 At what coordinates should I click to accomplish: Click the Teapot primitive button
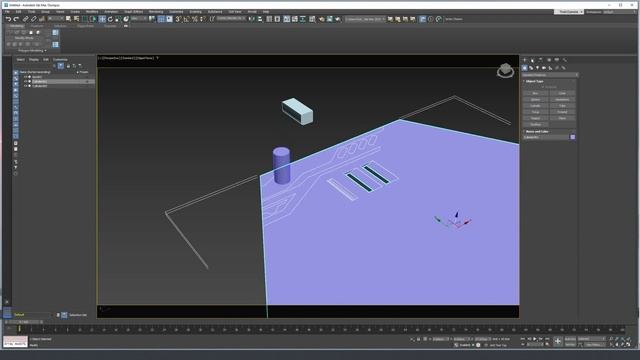point(535,118)
